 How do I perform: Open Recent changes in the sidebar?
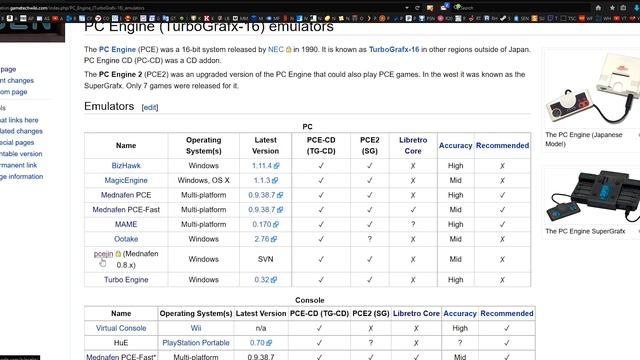[17, 81]
